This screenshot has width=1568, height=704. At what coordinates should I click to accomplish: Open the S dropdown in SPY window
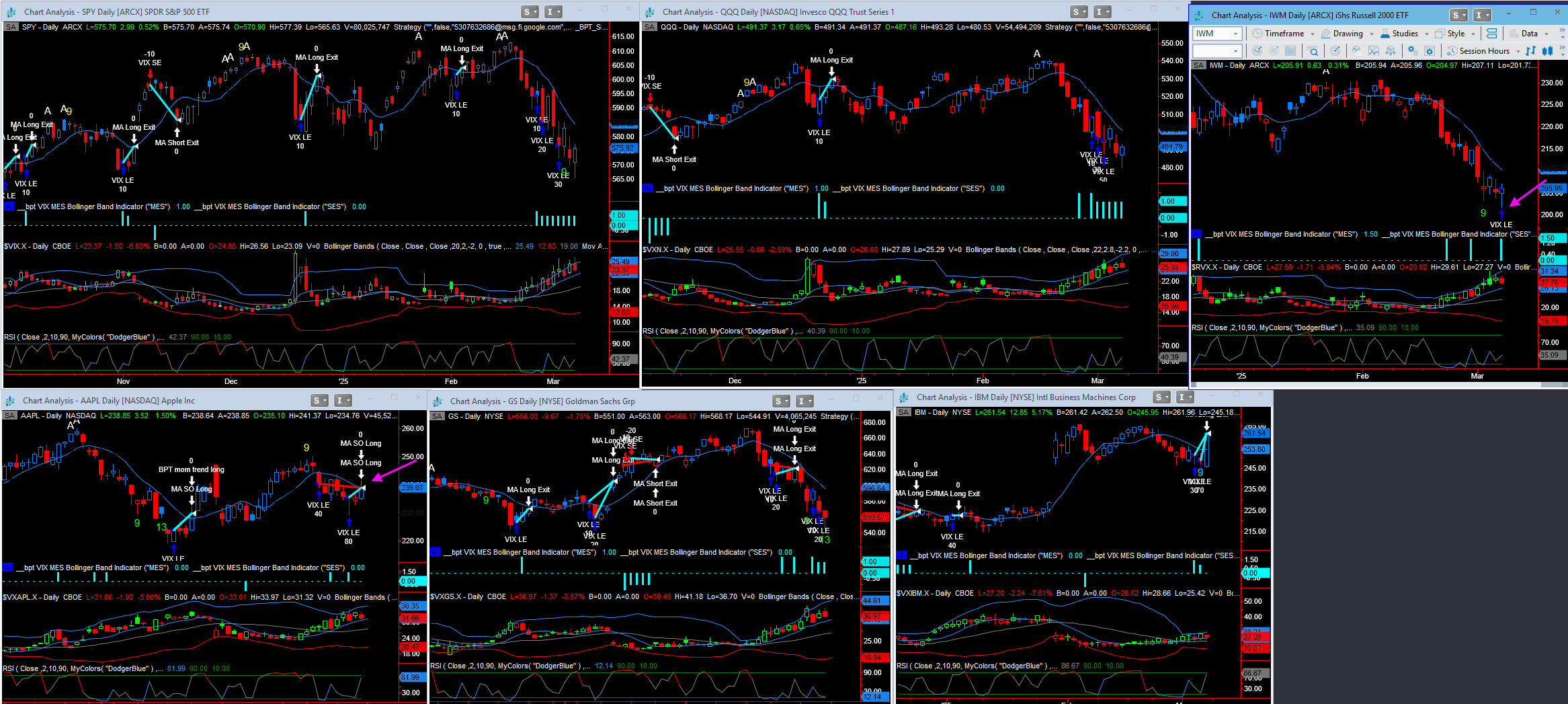click(x=530, y=12)
